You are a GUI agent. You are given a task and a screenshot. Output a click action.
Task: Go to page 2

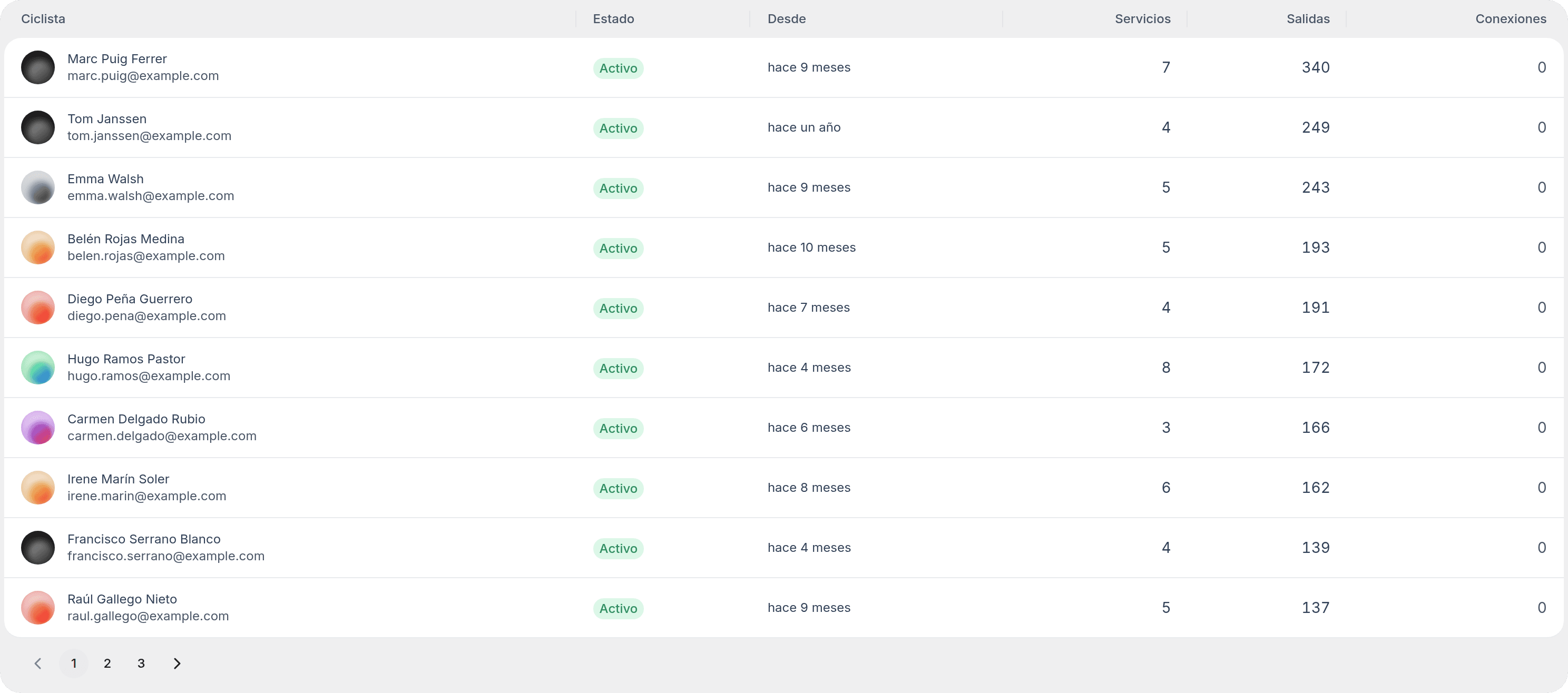[107, 664]
